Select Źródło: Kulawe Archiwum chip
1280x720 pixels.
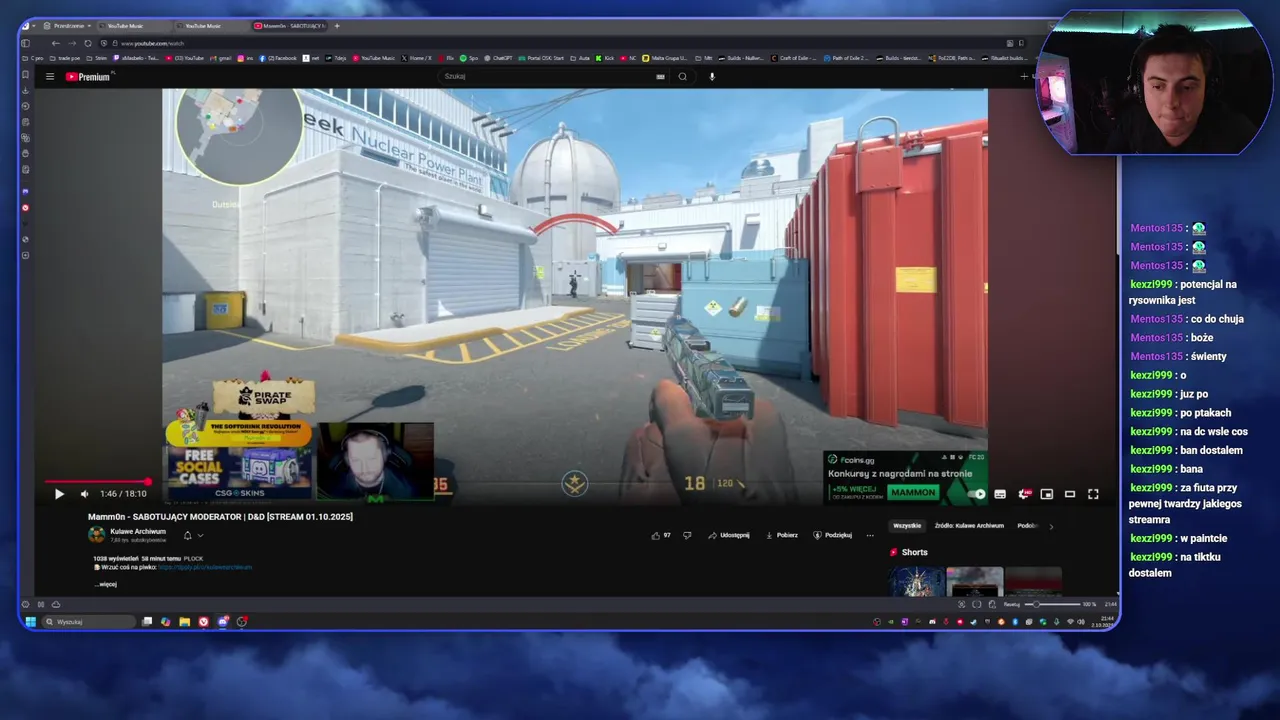click(969, 525)
